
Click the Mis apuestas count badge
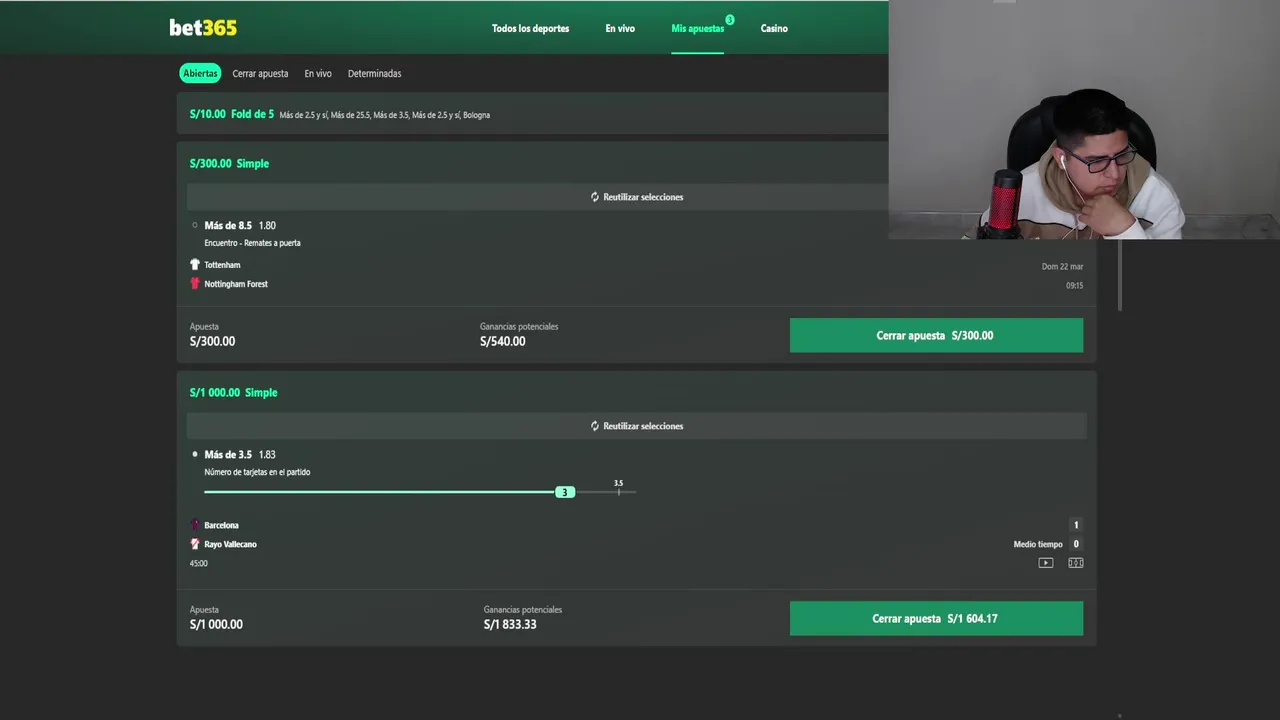coord(730,20)
